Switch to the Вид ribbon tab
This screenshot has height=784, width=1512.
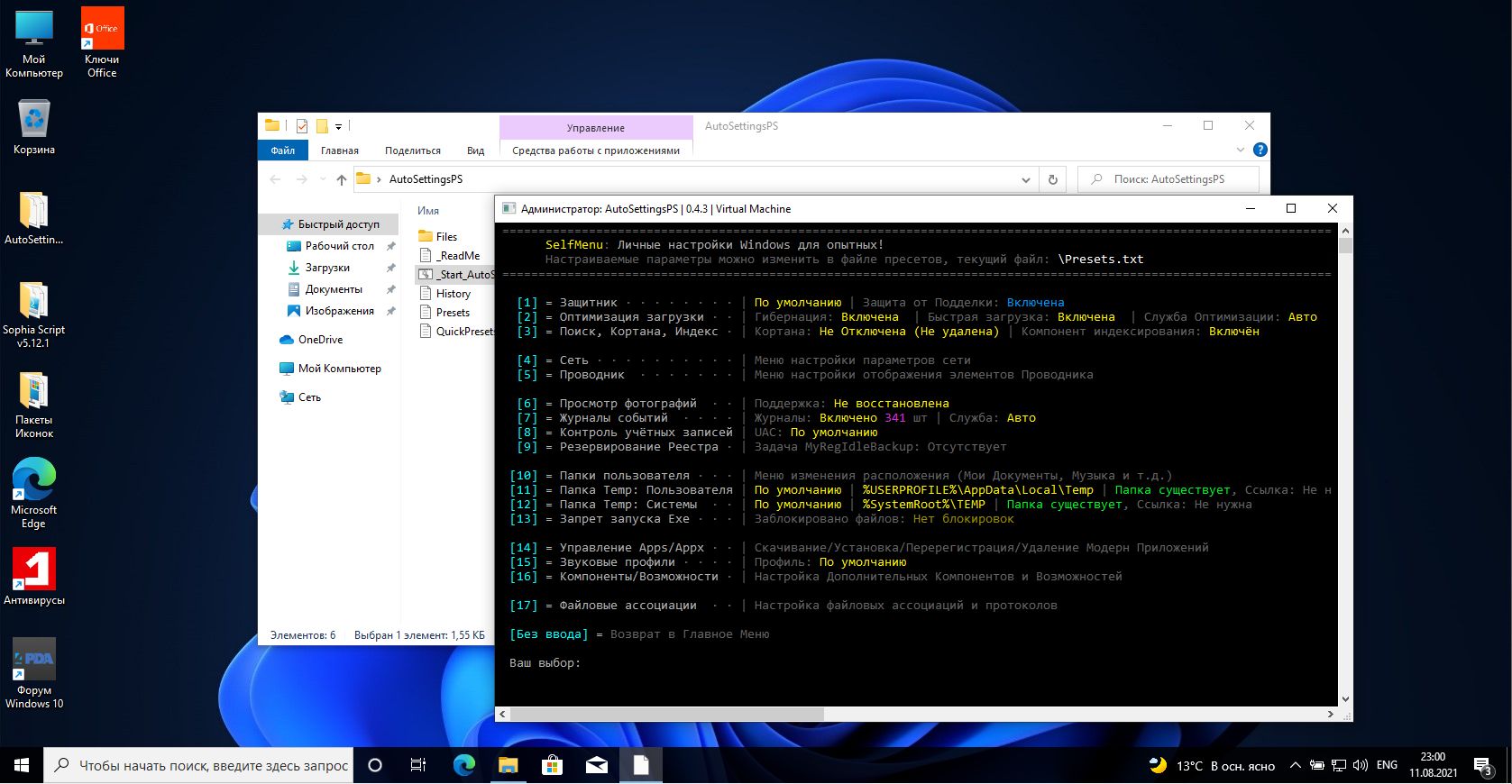tap(475, 150)
